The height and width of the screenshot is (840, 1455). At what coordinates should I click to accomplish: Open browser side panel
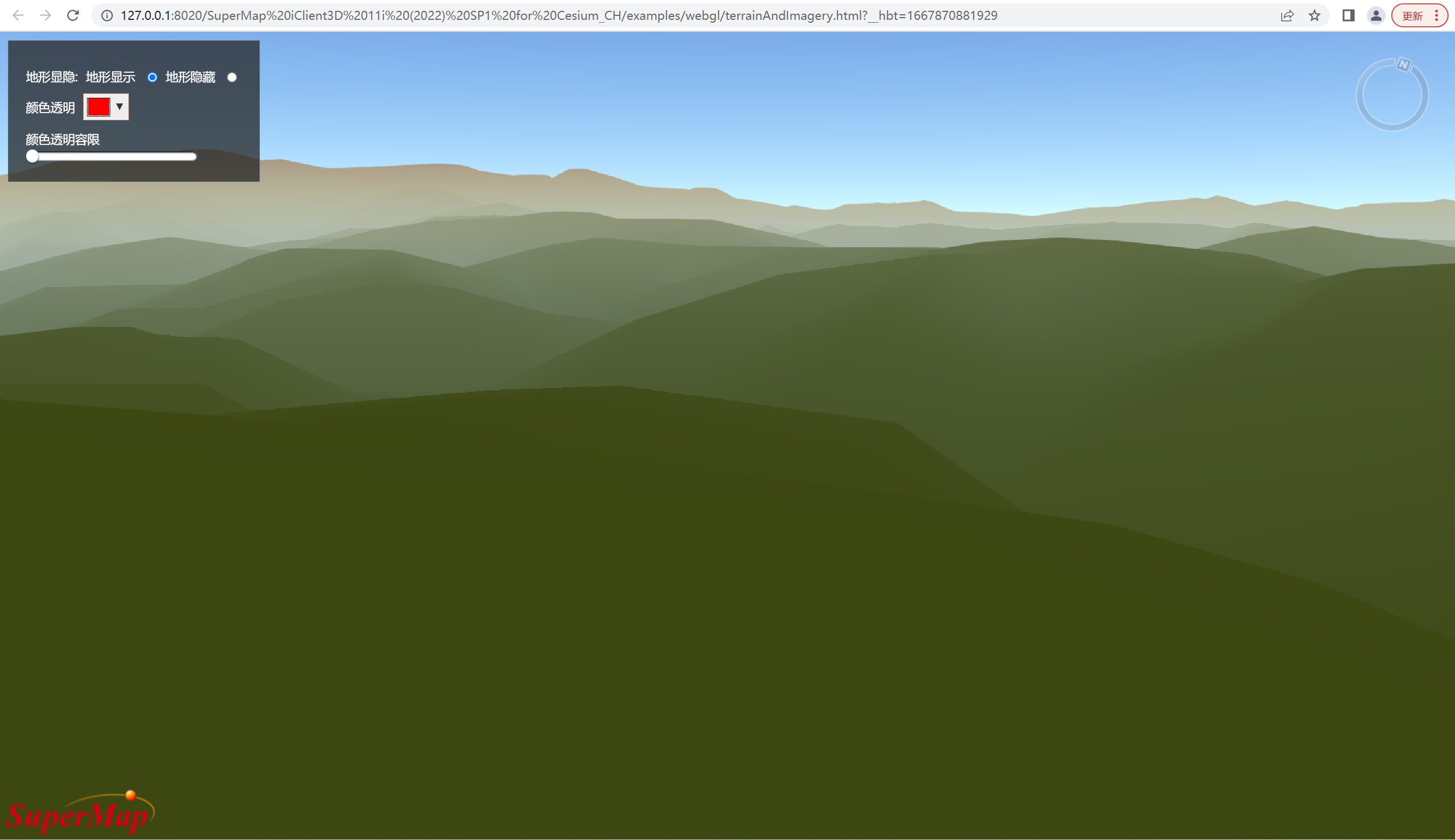coord(1348,15)
